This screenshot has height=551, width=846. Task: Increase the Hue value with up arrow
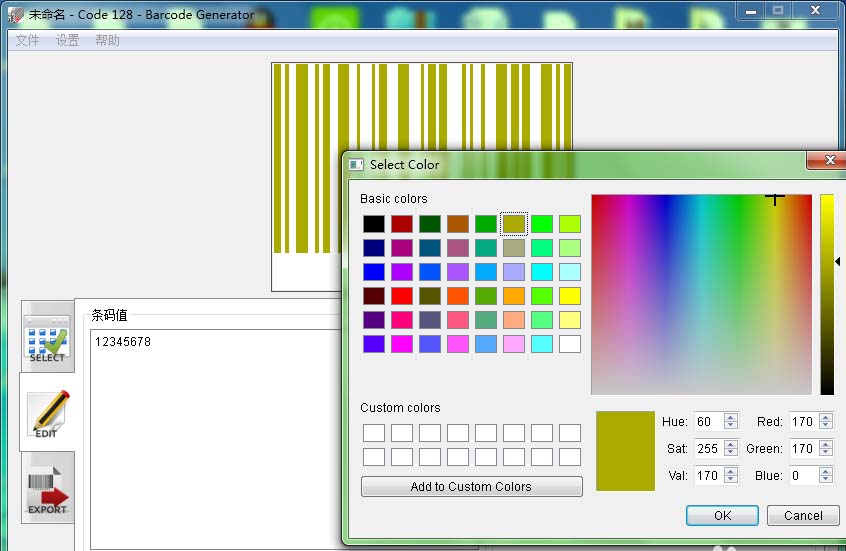731,418
